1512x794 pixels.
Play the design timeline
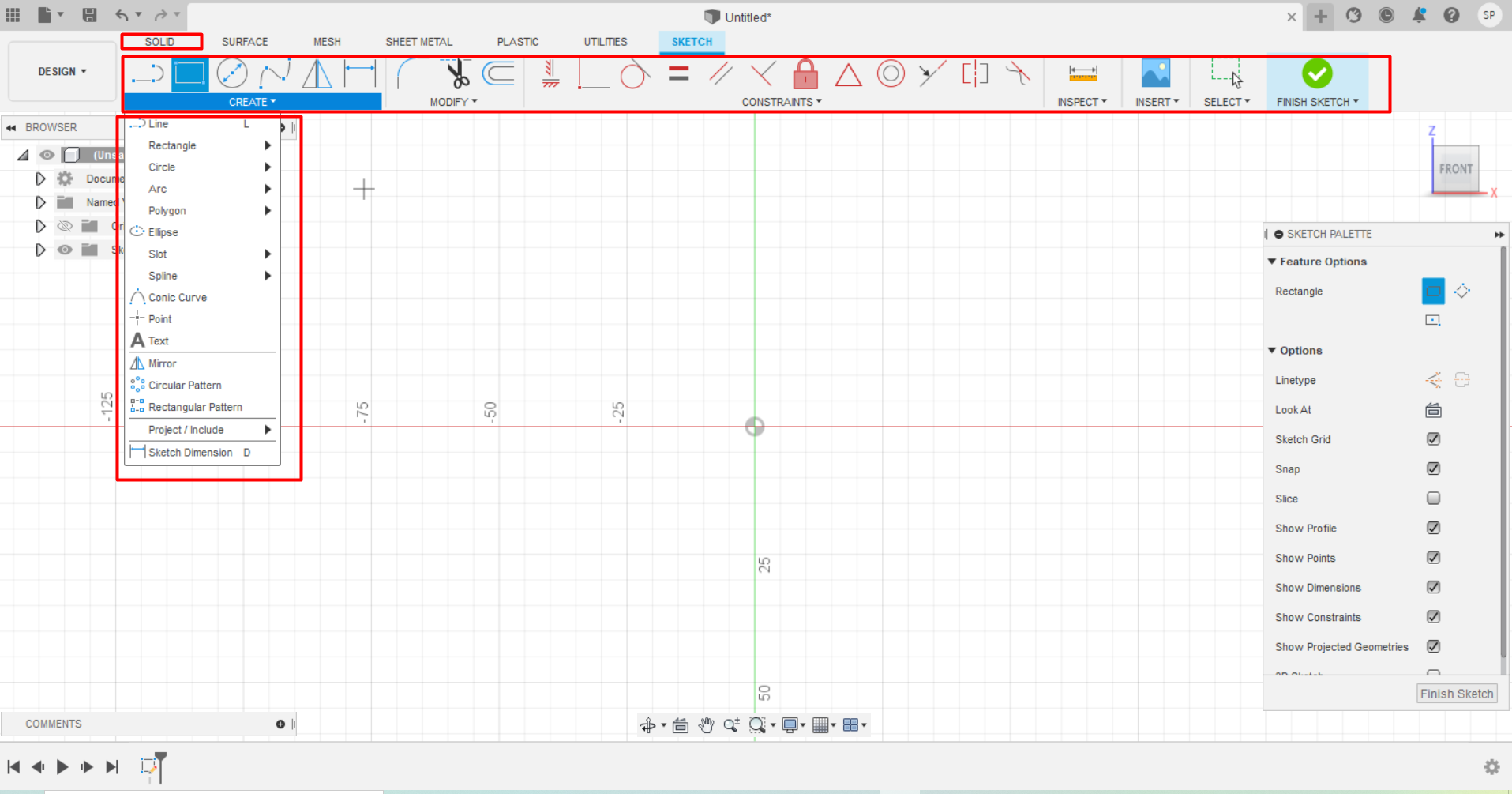click(62, 766)
